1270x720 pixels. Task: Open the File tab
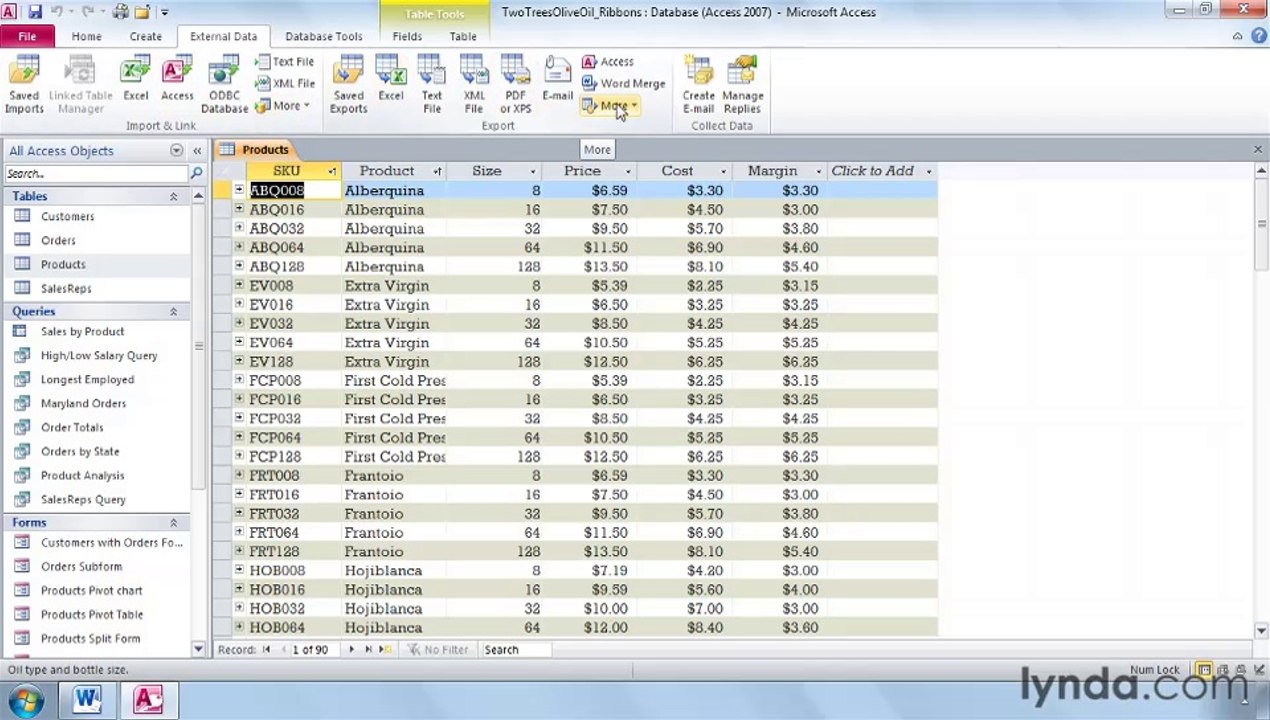point(27,36)
